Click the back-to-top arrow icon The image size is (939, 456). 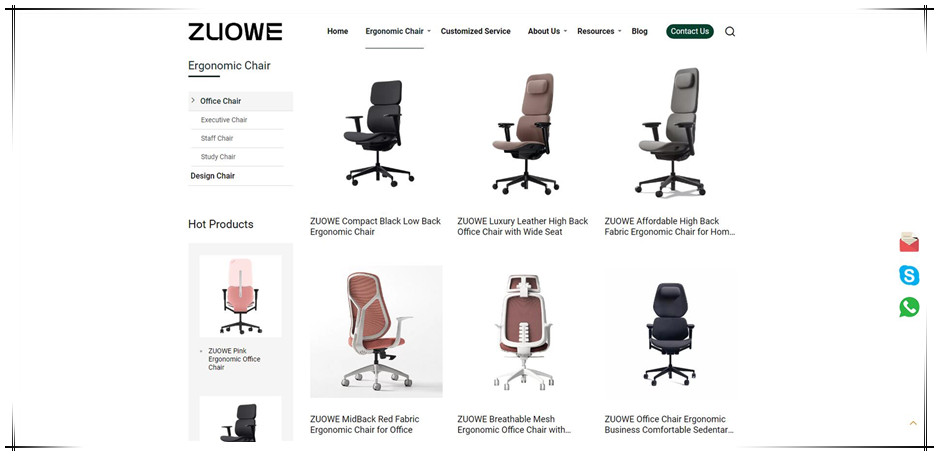point(913,423)
